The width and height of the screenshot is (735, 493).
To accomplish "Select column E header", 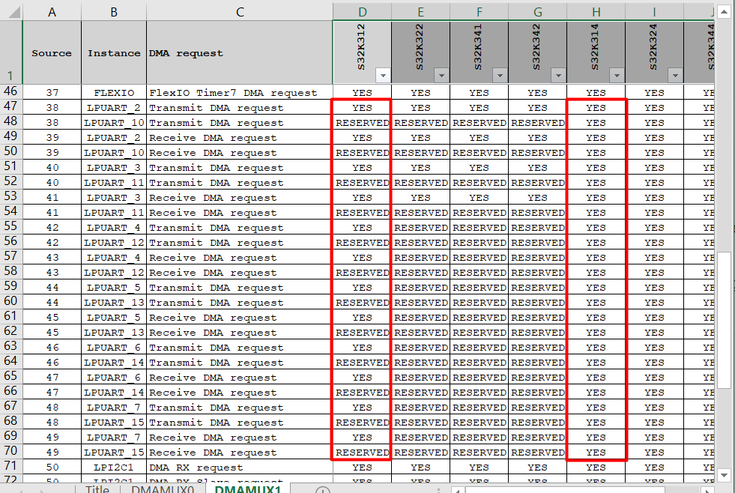I will (420, 11).
